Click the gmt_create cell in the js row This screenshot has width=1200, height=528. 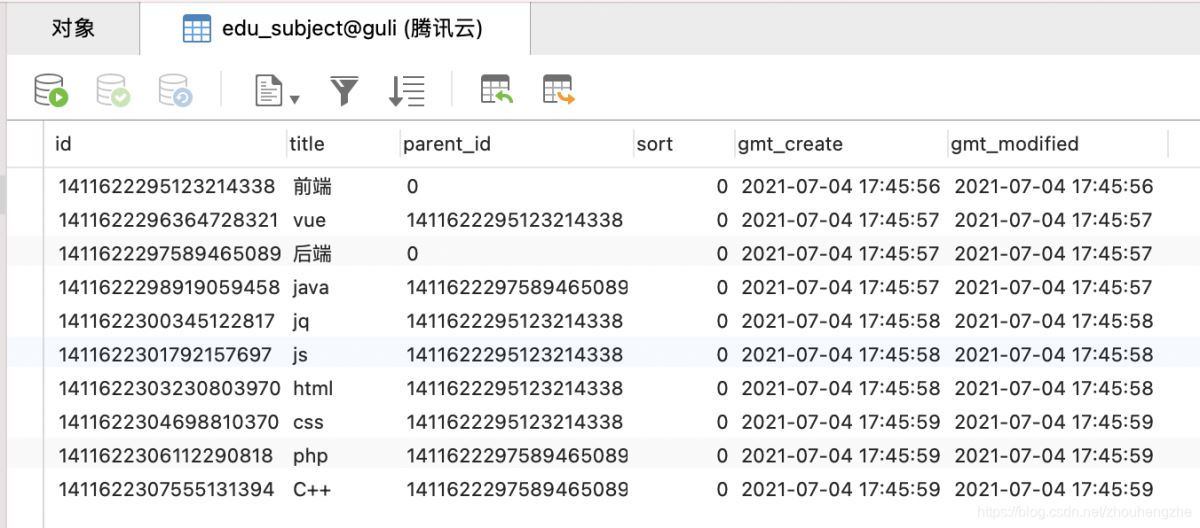(841, 355)
